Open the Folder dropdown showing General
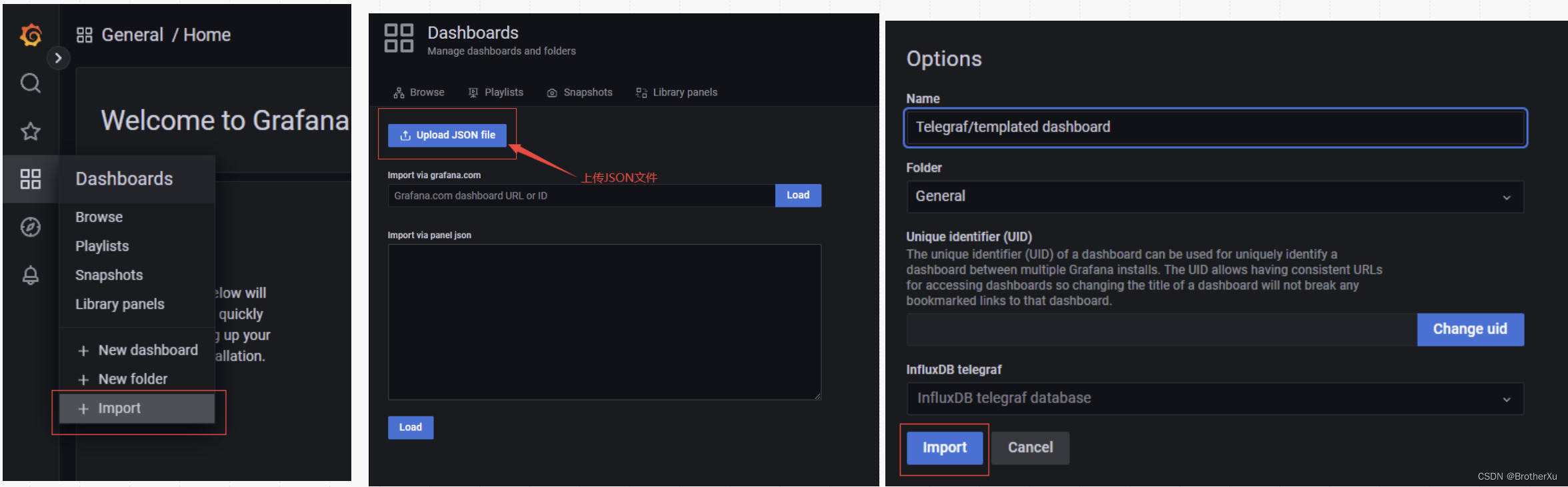 (x=1215, y=197)
